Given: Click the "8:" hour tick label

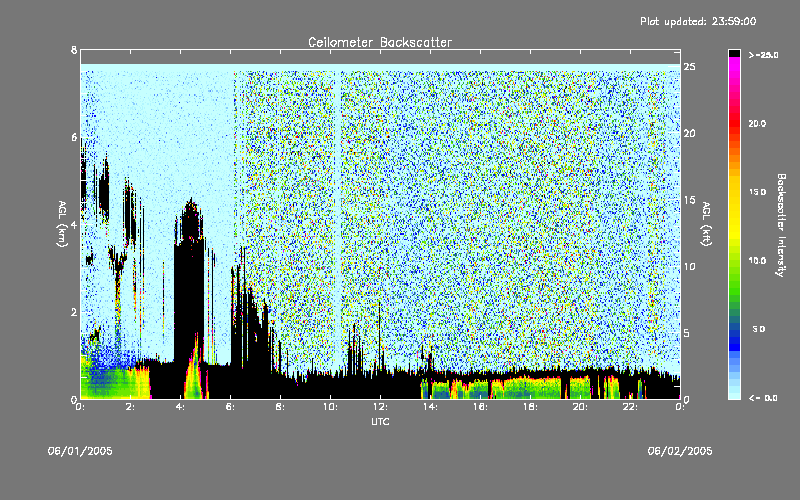Looking at the screenshot, I should click(281, 407).
